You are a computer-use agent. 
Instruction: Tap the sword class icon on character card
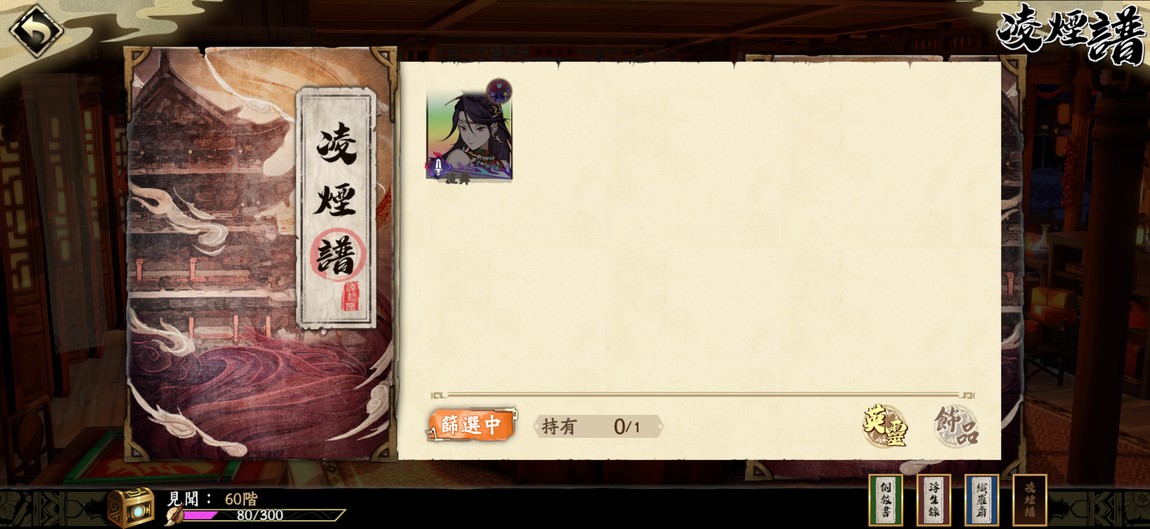coord(439,168)
